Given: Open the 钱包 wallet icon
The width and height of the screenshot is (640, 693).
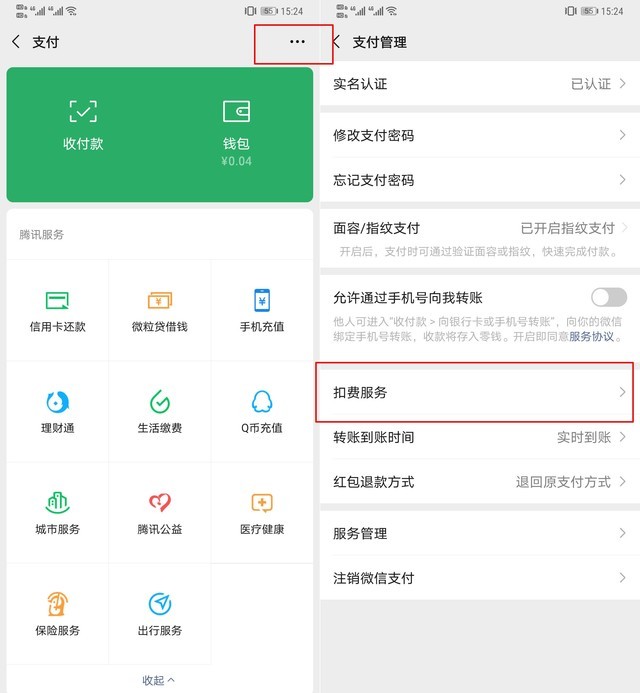Looking at the screenshot, I should point(236,111).
